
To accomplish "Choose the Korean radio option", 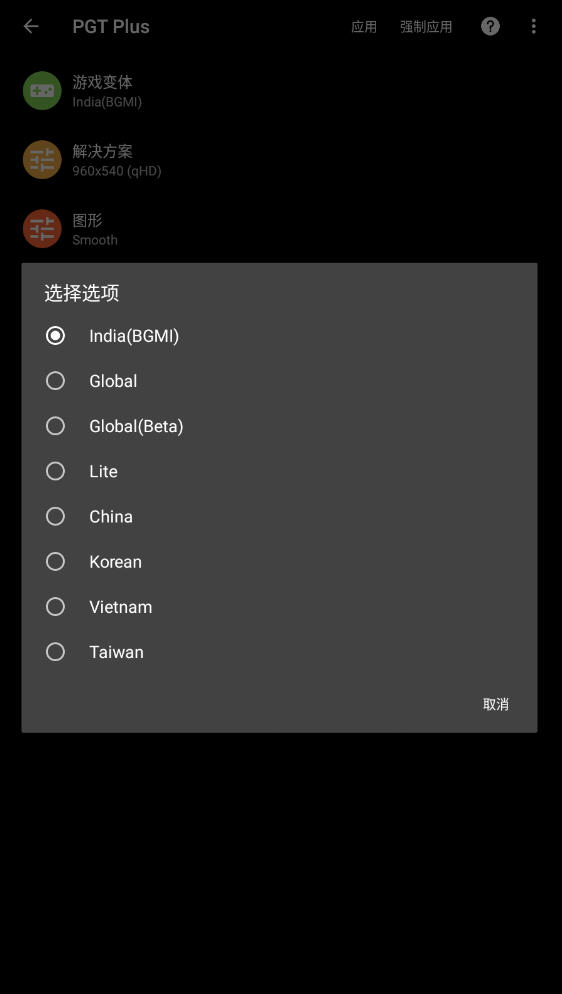I will 56,561.
